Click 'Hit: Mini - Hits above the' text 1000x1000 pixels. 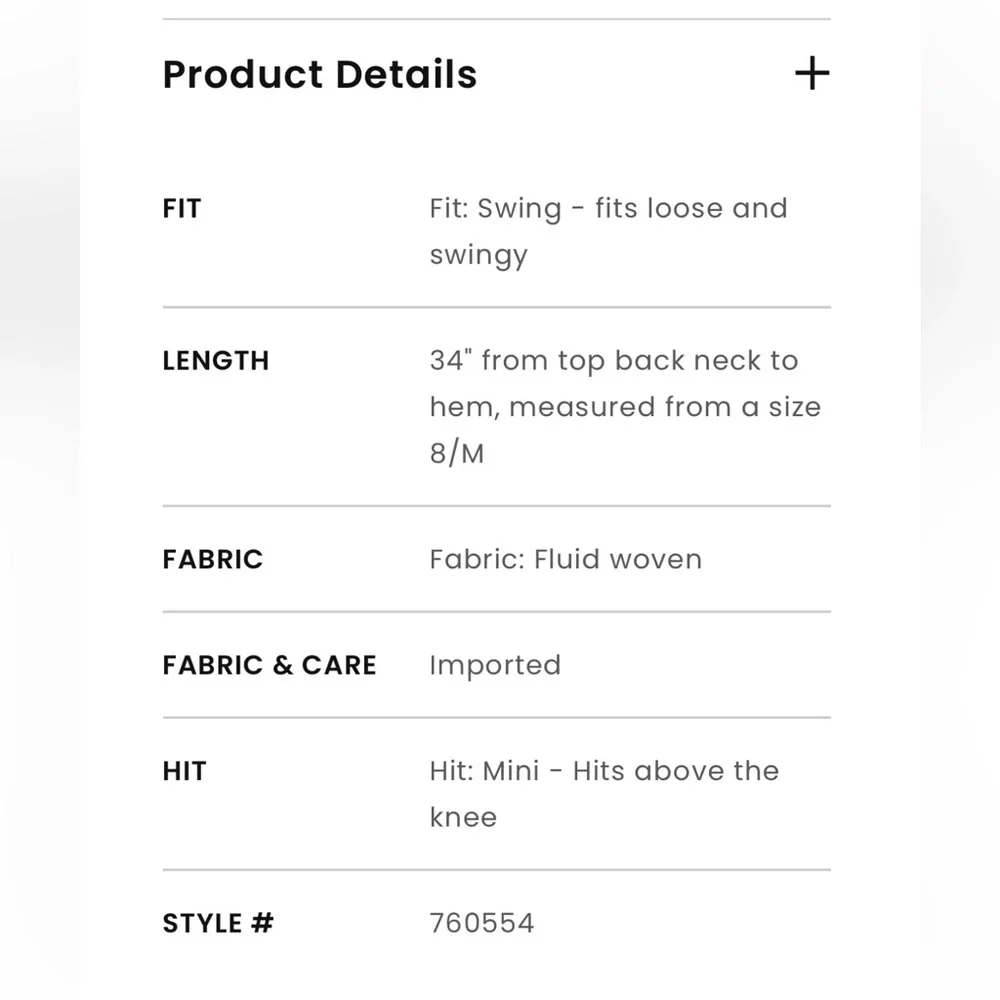tap(604, 771)
